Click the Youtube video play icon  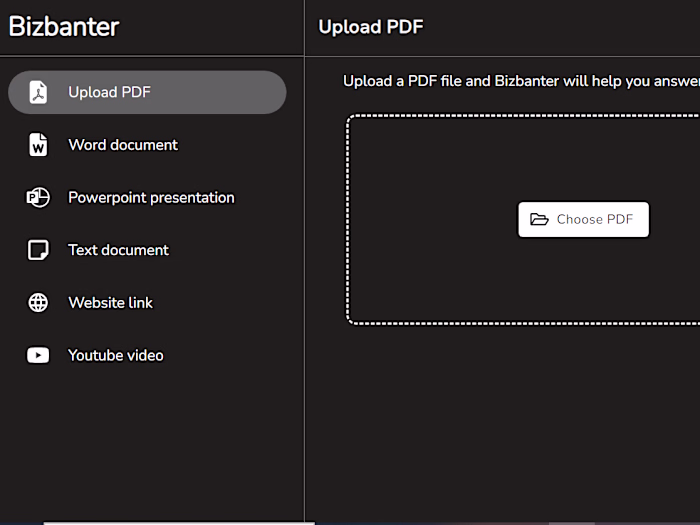pos(38,355)
